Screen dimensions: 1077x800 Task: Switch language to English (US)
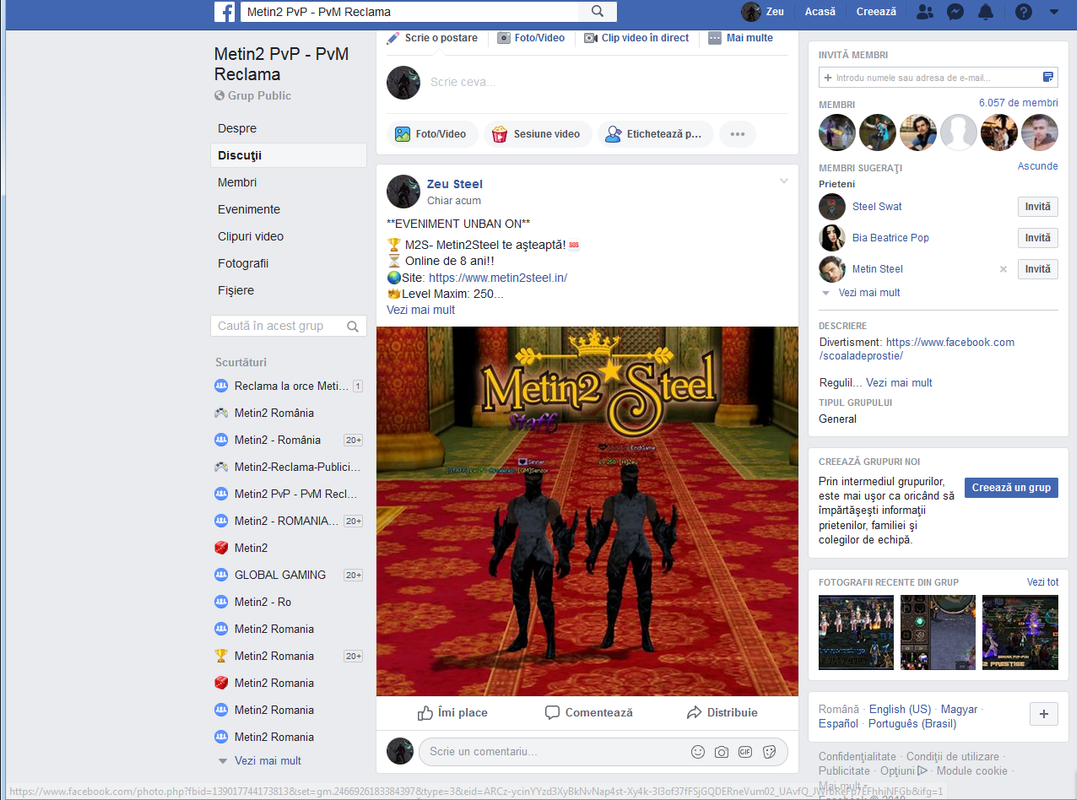(x=900, y=709)
